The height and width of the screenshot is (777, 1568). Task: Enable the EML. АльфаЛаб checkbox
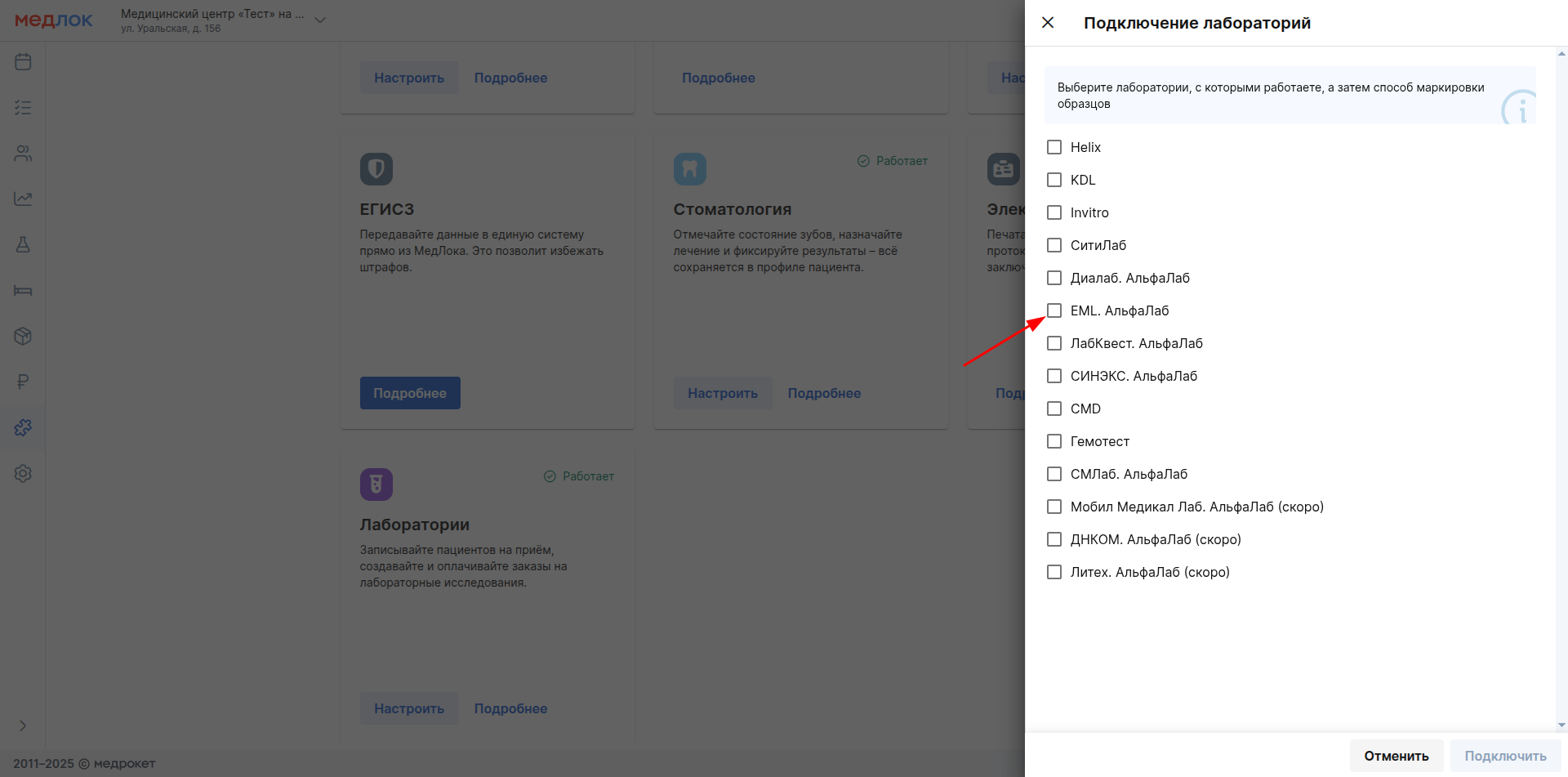(x=1054, y=310)
